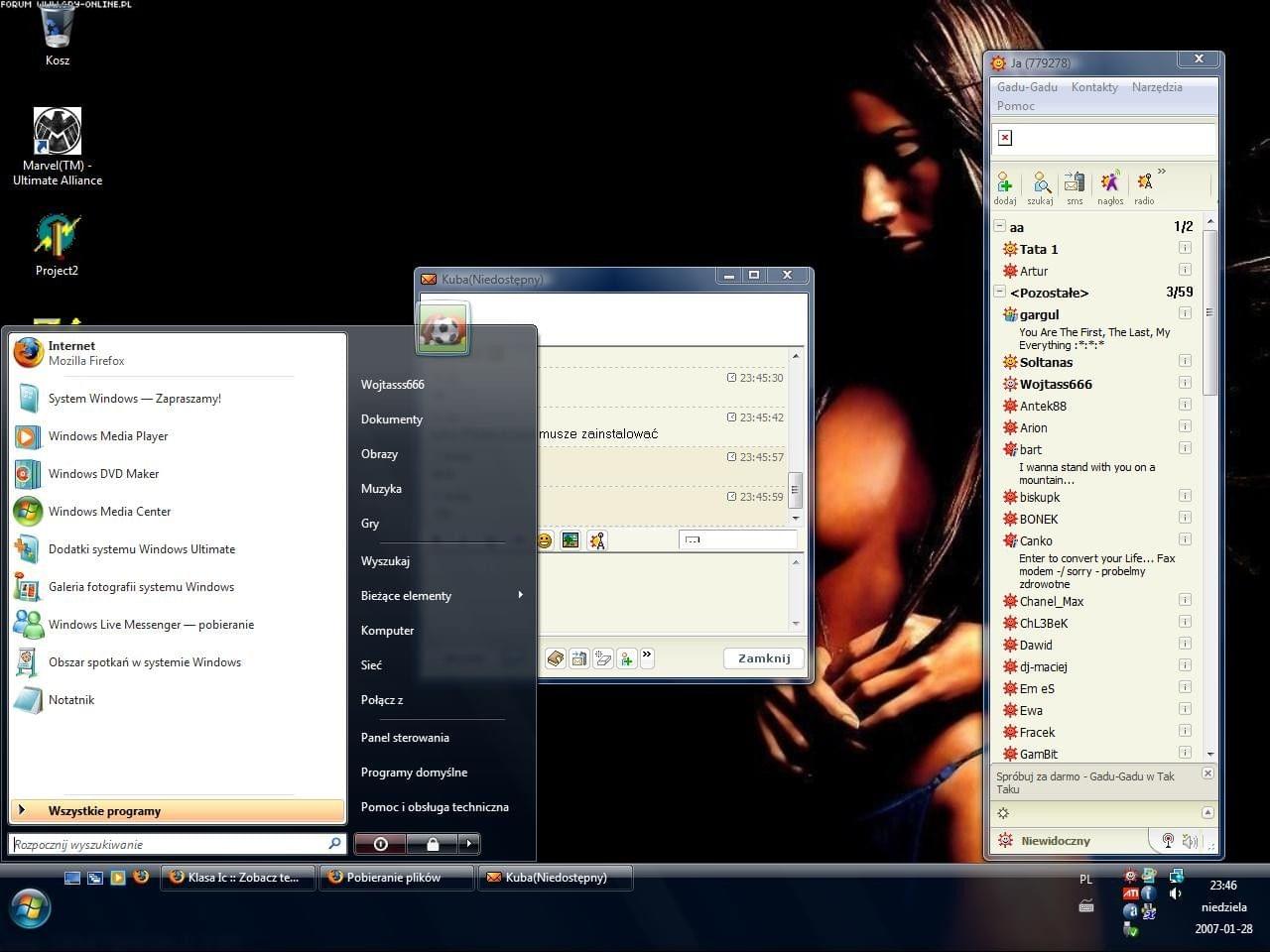This screenshot has height=952, width=1270.
Task: Click the Windows Start orb
Action: [30, 908]
